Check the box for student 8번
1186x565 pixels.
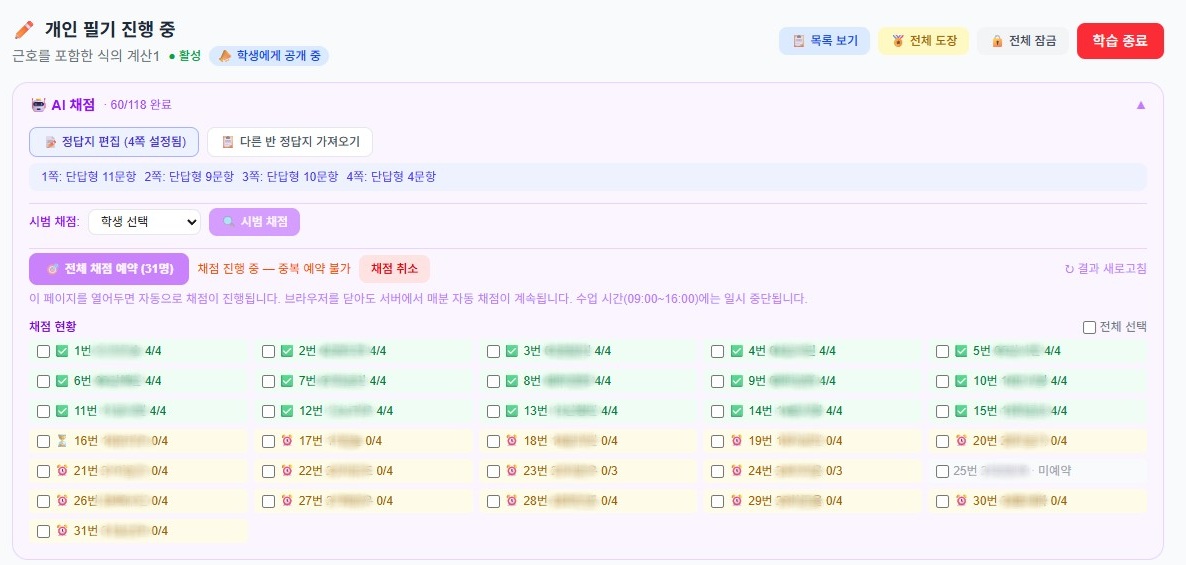point(493,381)
